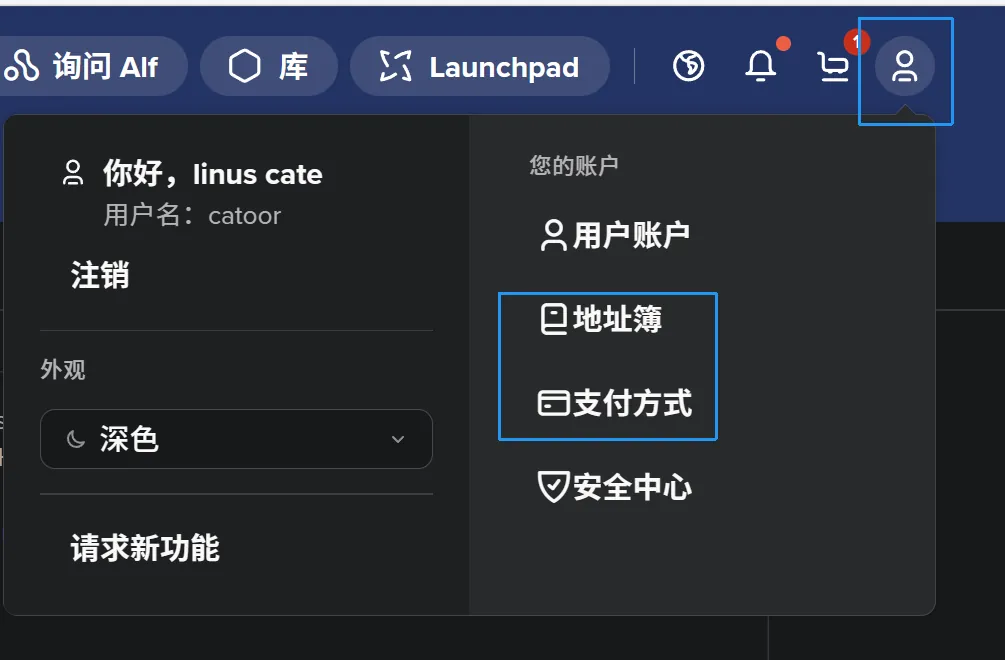Click 请求新功能 link
1005x660 pixels.
click(x=145, y=548)
